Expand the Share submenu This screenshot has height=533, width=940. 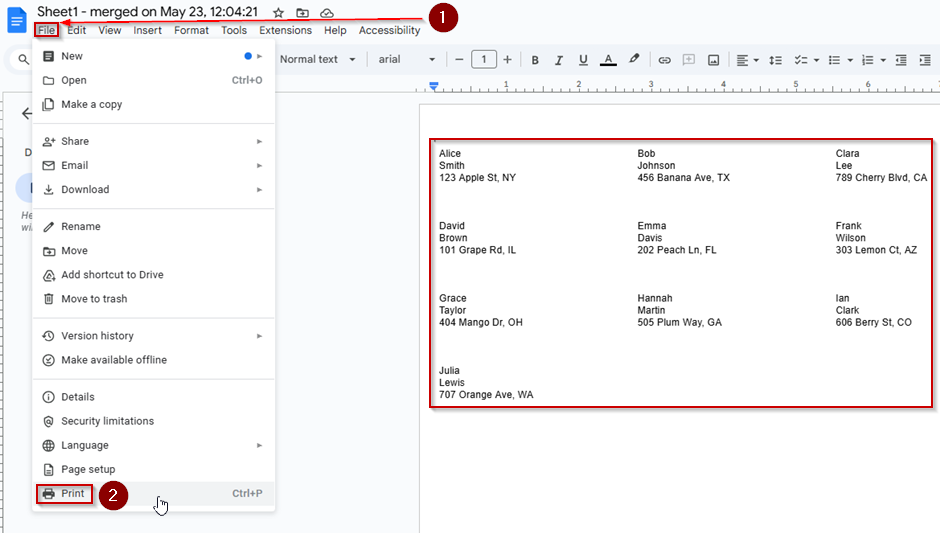pyautogui.click(x=153, y=141)
